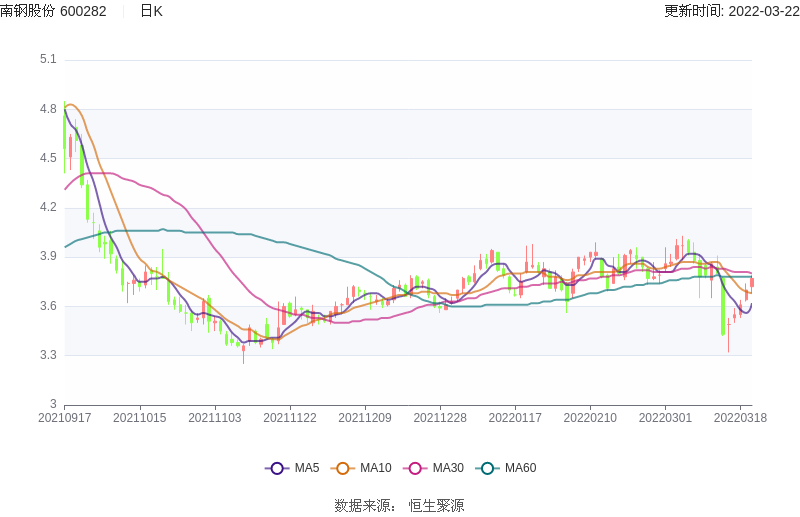Click the 南钢股份 600282 stock title
This screenshot has height=517, width=800.
(x=53, y=11)
